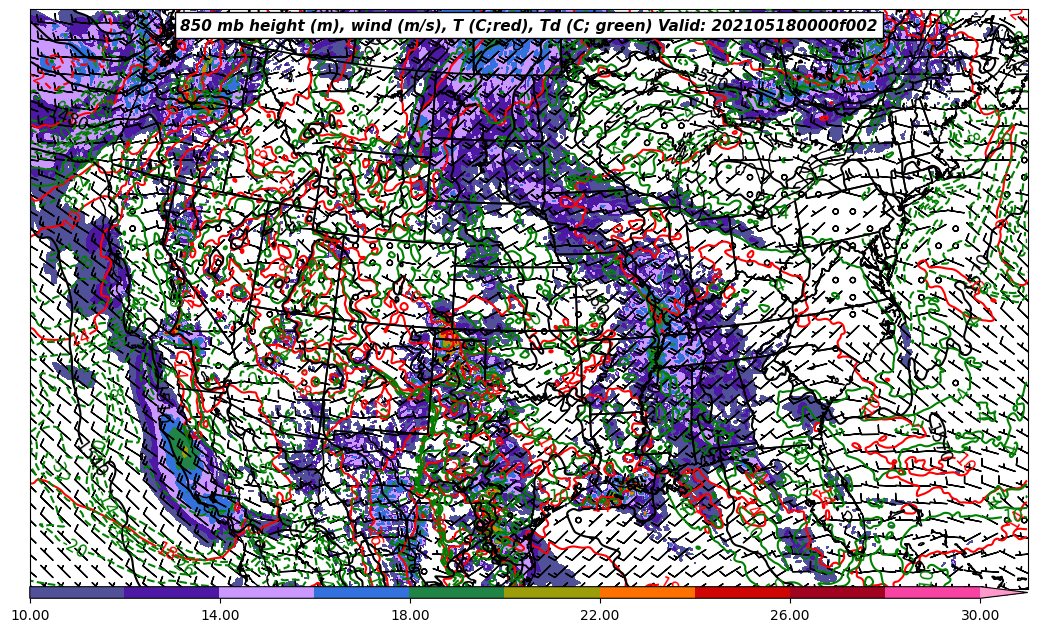This screenshot has width=1037, height=632.
Task: Click the 18.00 colorbar tick label
Action: 410,615
